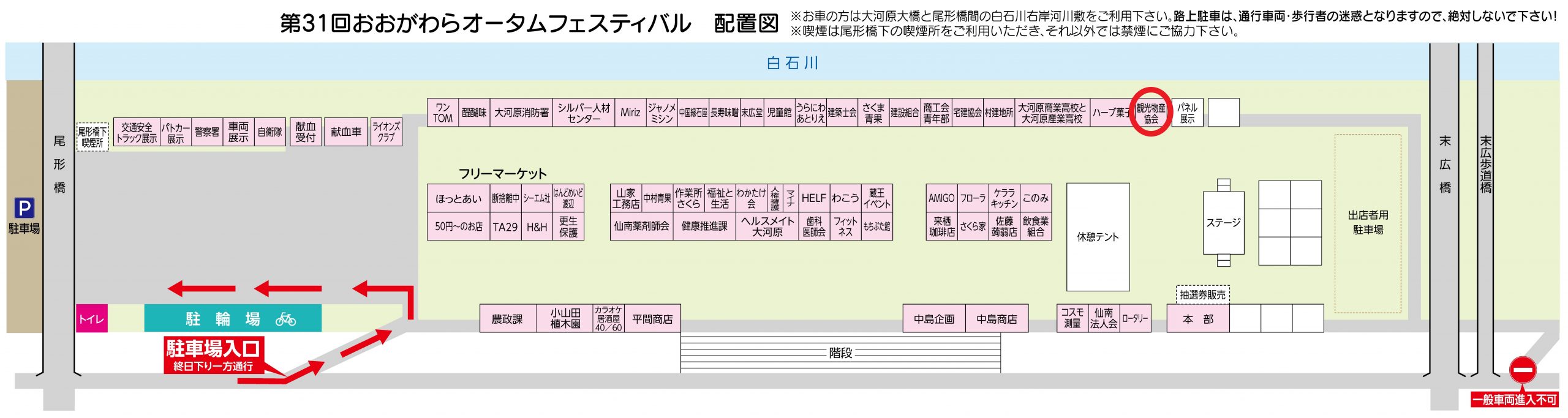Click the AMIGO booth
Viewport: 1568px width, 418px height.
941,198
